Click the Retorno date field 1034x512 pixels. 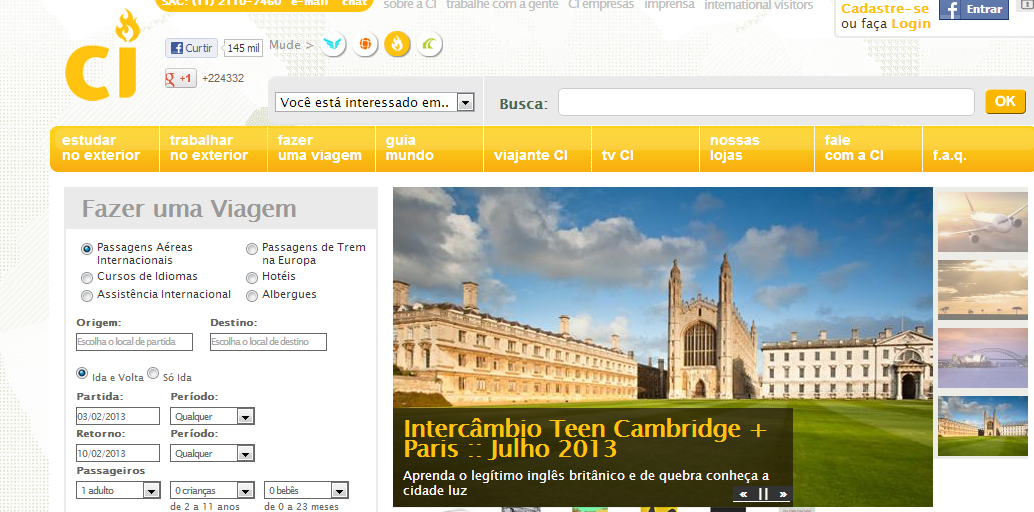click(x=118, y=453)
